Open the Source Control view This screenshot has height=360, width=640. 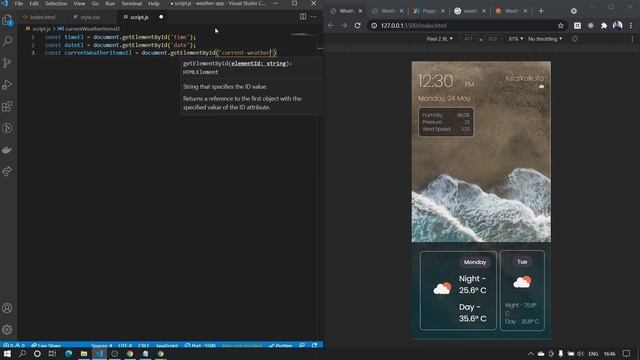pyautogui.click(x=7, y=62)
